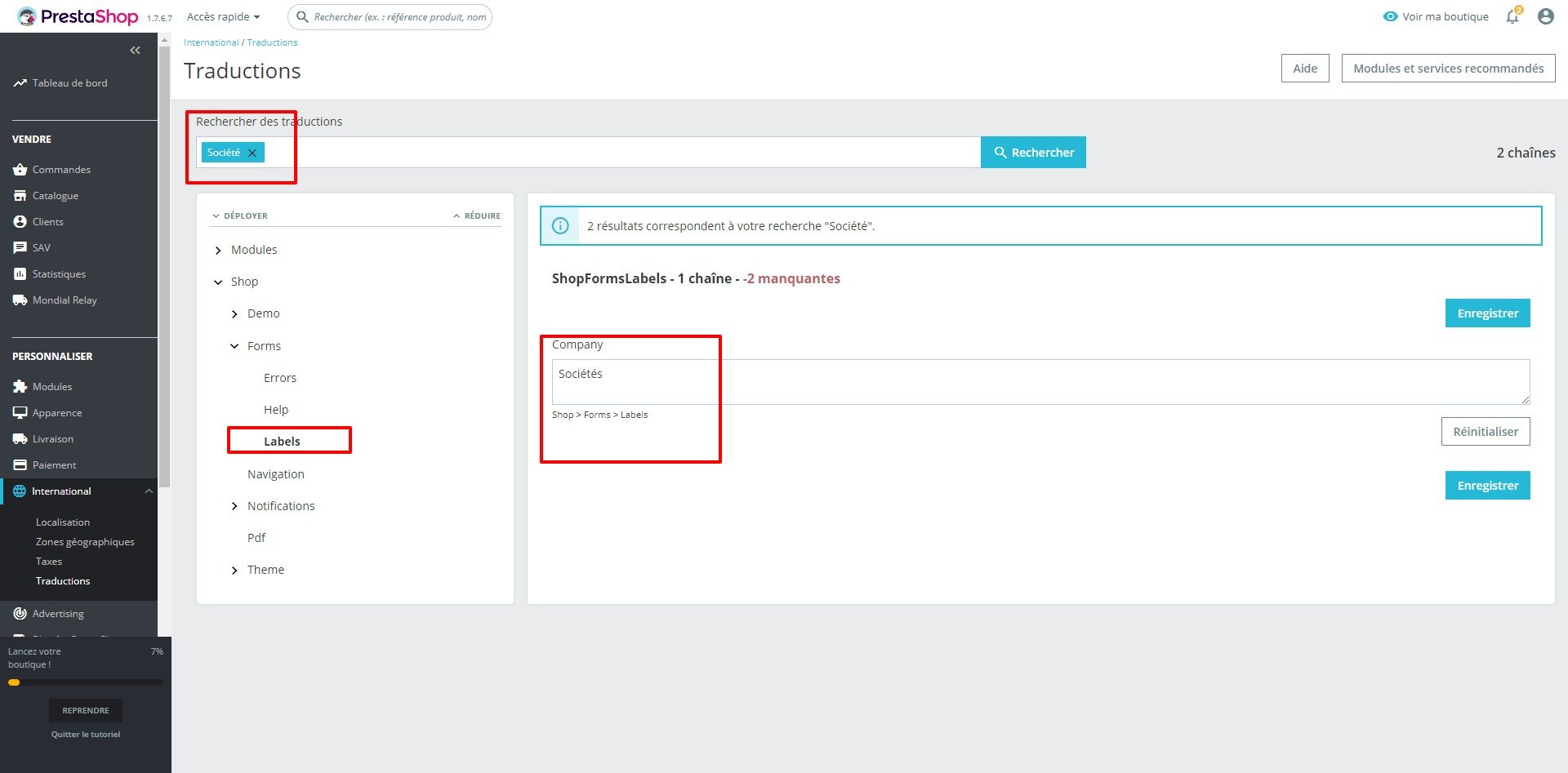Open the Accès rapide dropdown
The image size is (1568, 773).
click(x=223, y=16)
